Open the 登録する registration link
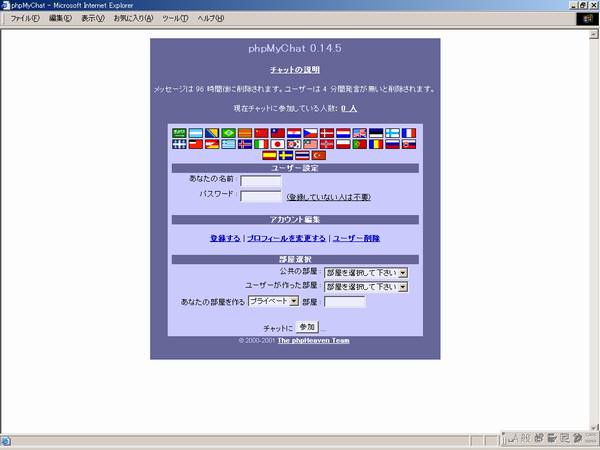Image resolution: width=600 pixels, height=450 pixels. tap(225, 238)
